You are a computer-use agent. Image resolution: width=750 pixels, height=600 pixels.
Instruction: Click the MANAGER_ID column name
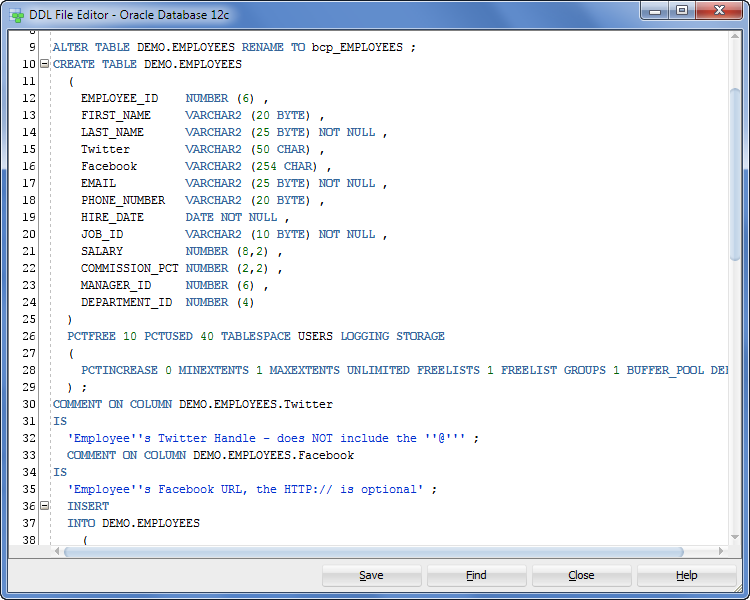116,285
